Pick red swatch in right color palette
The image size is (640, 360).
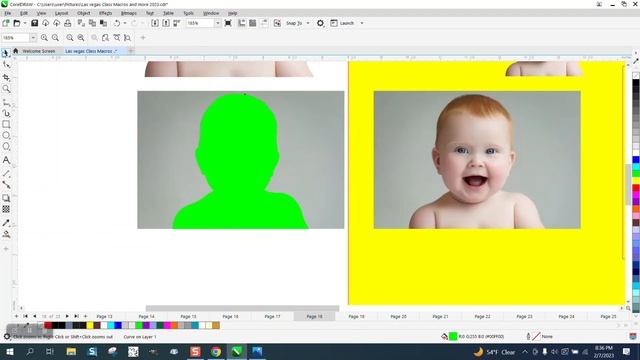(x=636, y=188)
